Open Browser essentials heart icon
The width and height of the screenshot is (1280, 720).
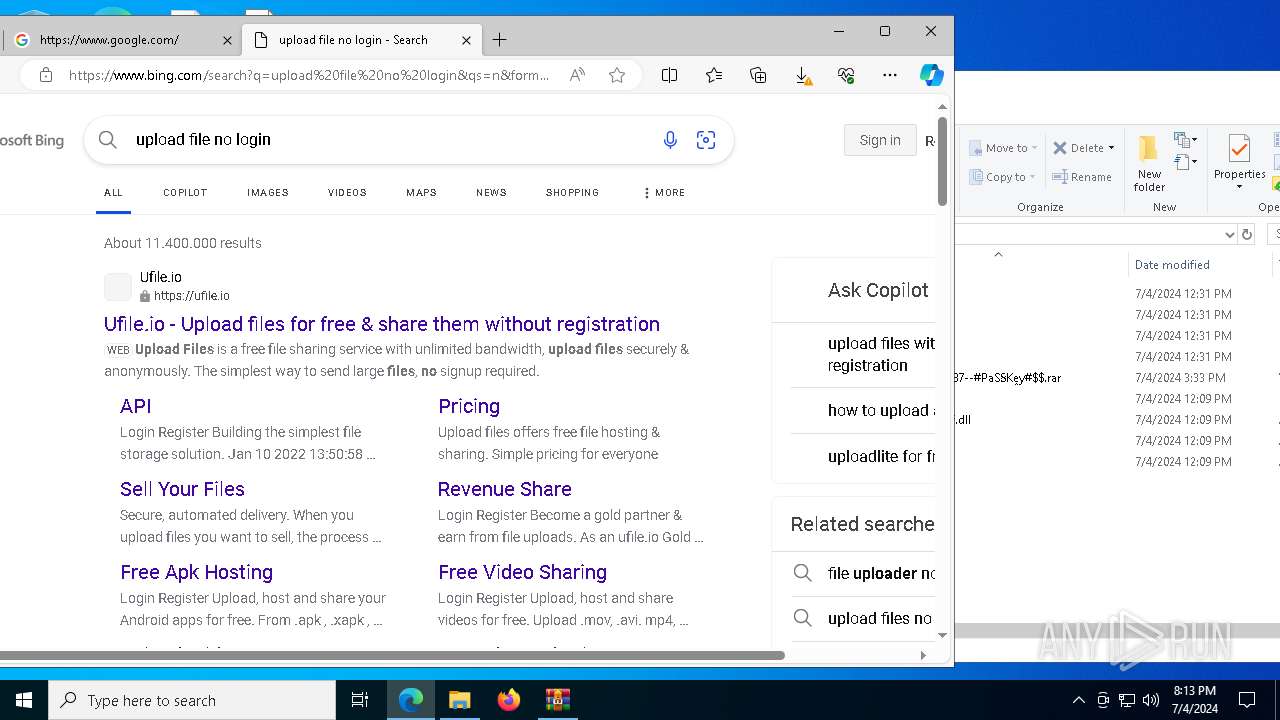click(x=846, y=75)
